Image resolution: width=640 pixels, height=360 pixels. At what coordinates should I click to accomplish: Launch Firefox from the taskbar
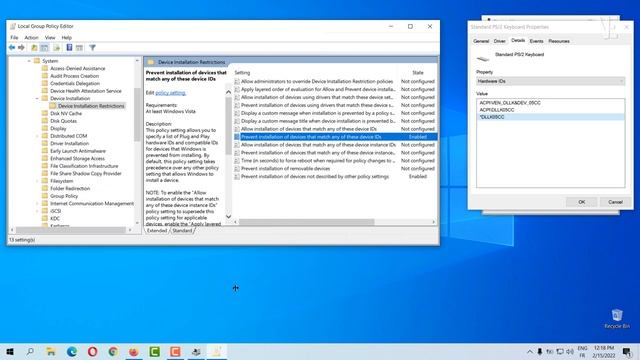pos(134,351)
